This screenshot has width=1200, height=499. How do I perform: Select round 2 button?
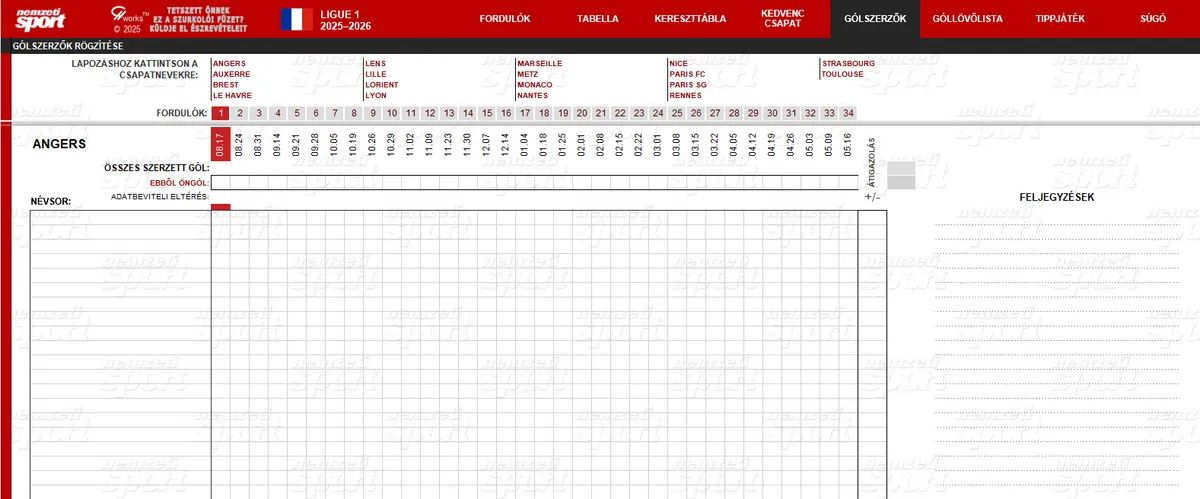(239, 113)
